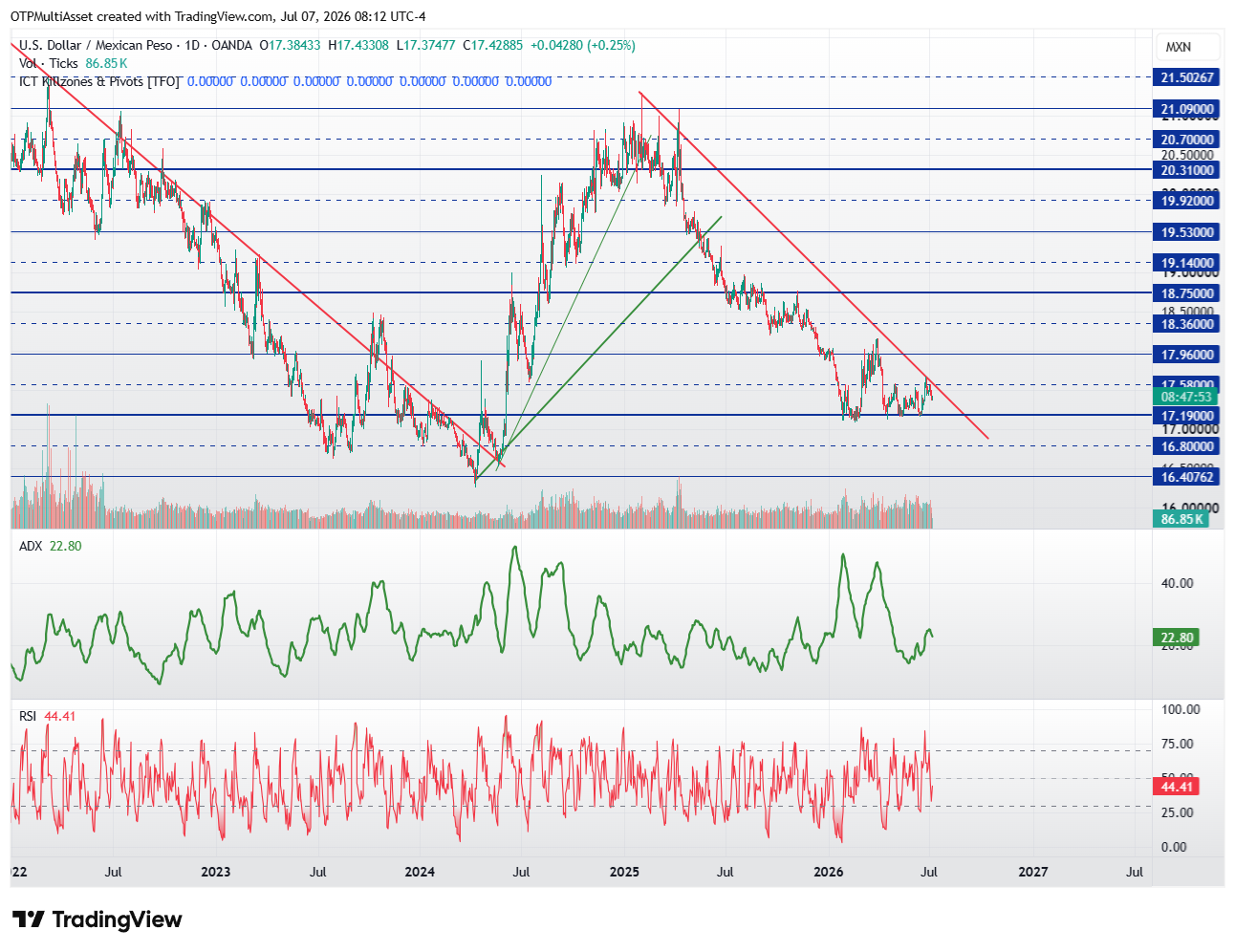This screenshot has width=1235, height=952.
Task: Click the 21.09000 price level label
Action: pyautogui.click(x=1187, y=109)
